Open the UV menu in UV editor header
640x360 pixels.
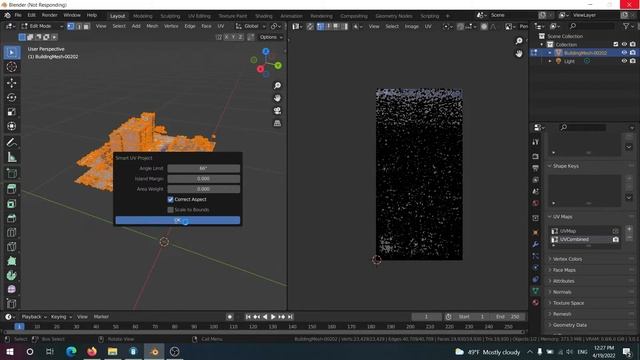click(428, 26)
